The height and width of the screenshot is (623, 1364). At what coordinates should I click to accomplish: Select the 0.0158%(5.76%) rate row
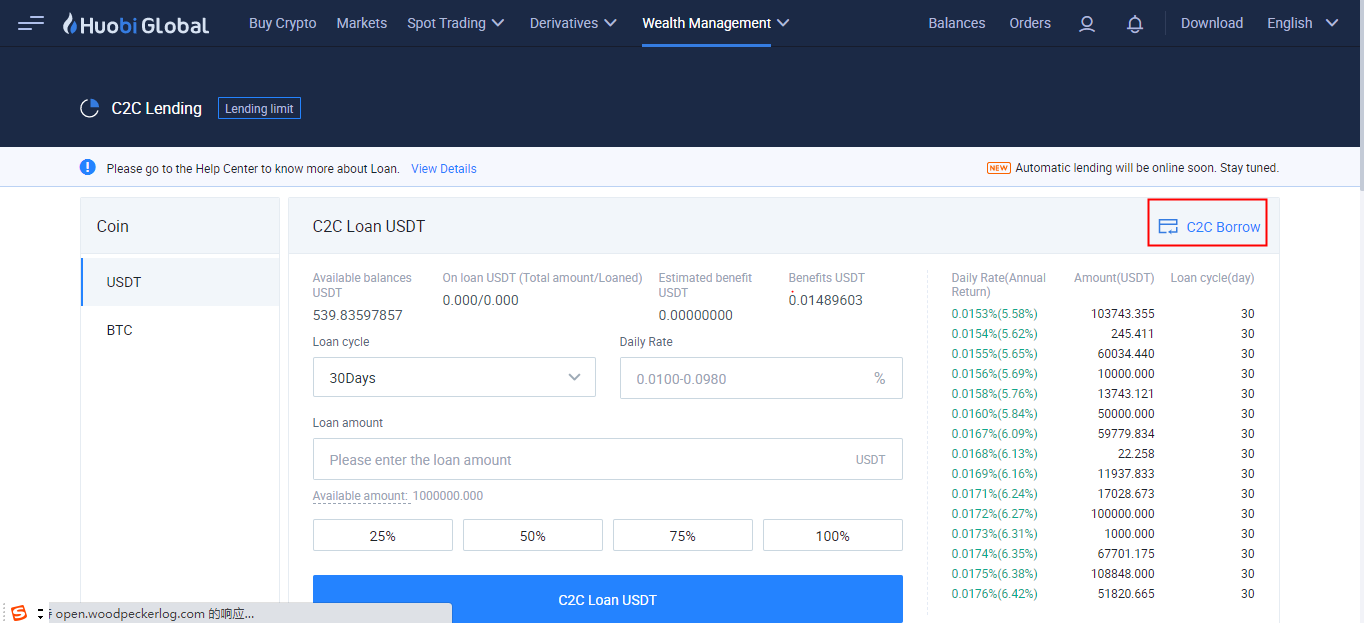click(1103, 394)
